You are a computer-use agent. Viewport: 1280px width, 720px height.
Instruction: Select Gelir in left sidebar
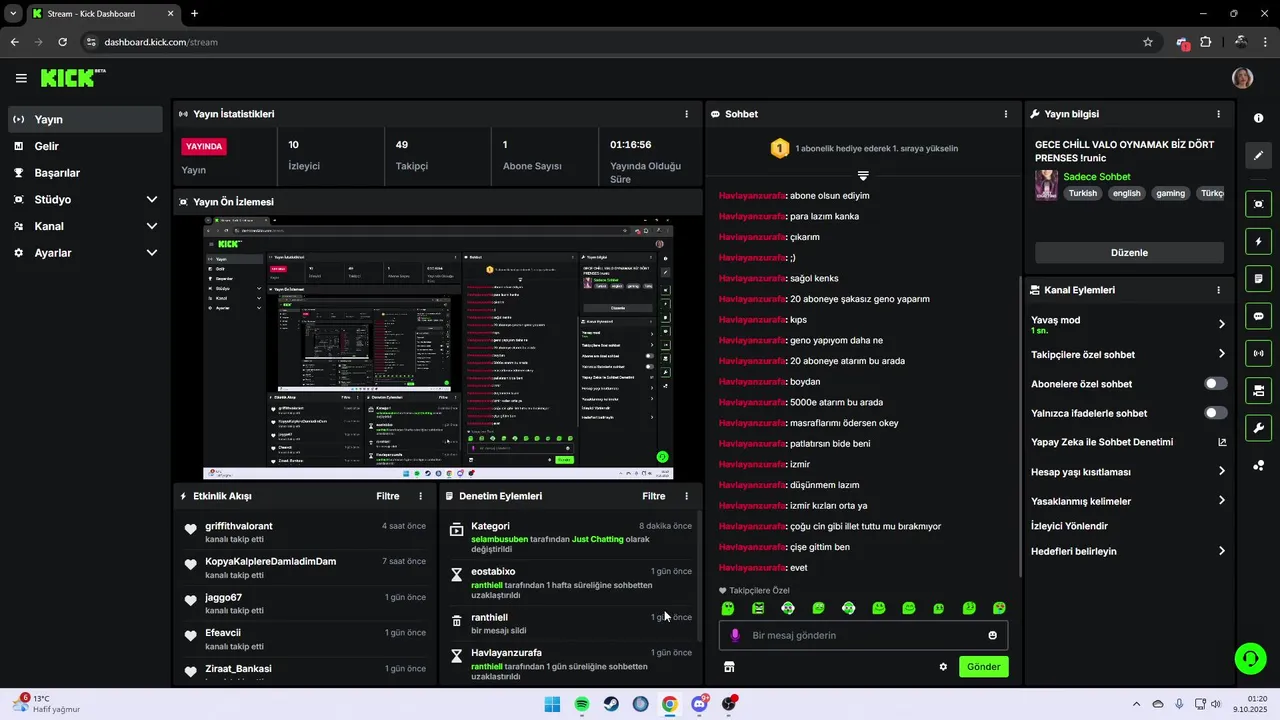[x=85, y=146]
